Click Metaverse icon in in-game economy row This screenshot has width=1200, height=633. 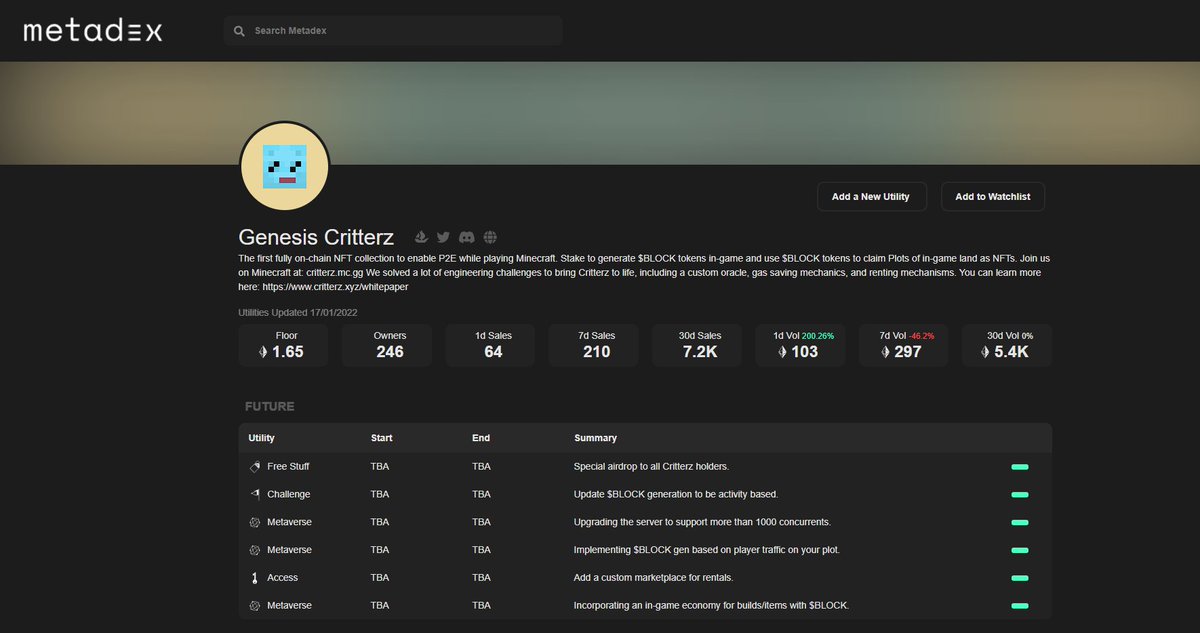254,606
